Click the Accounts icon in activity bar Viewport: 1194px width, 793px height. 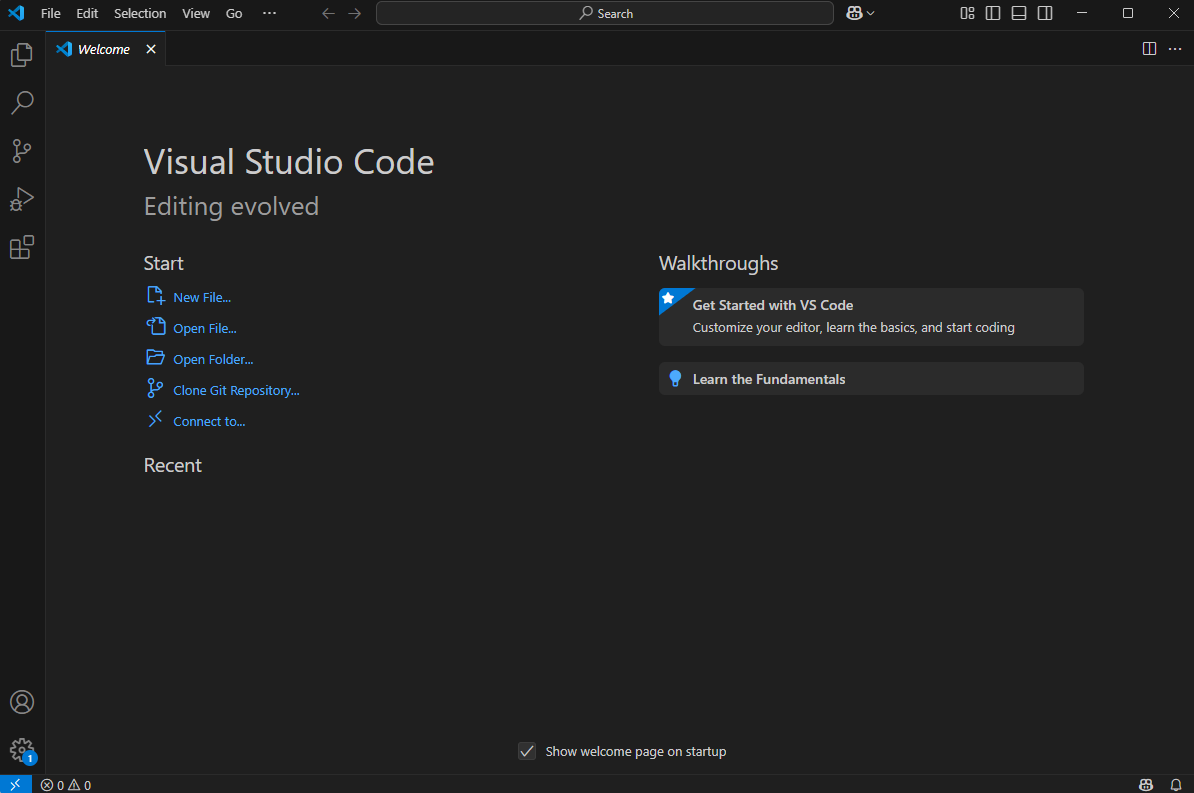tap(21, 702)
